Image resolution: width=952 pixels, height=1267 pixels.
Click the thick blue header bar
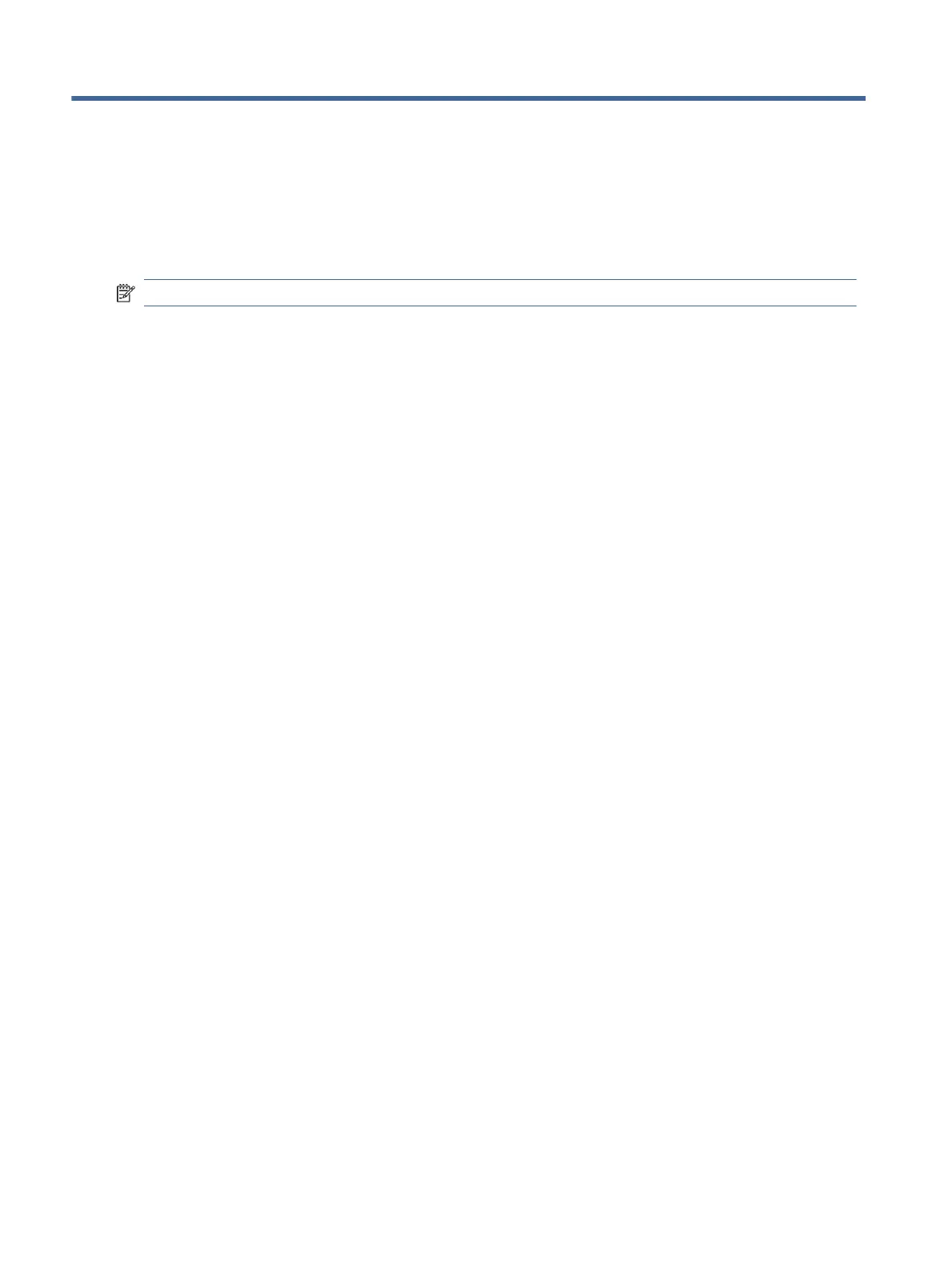tap(468, 98)
